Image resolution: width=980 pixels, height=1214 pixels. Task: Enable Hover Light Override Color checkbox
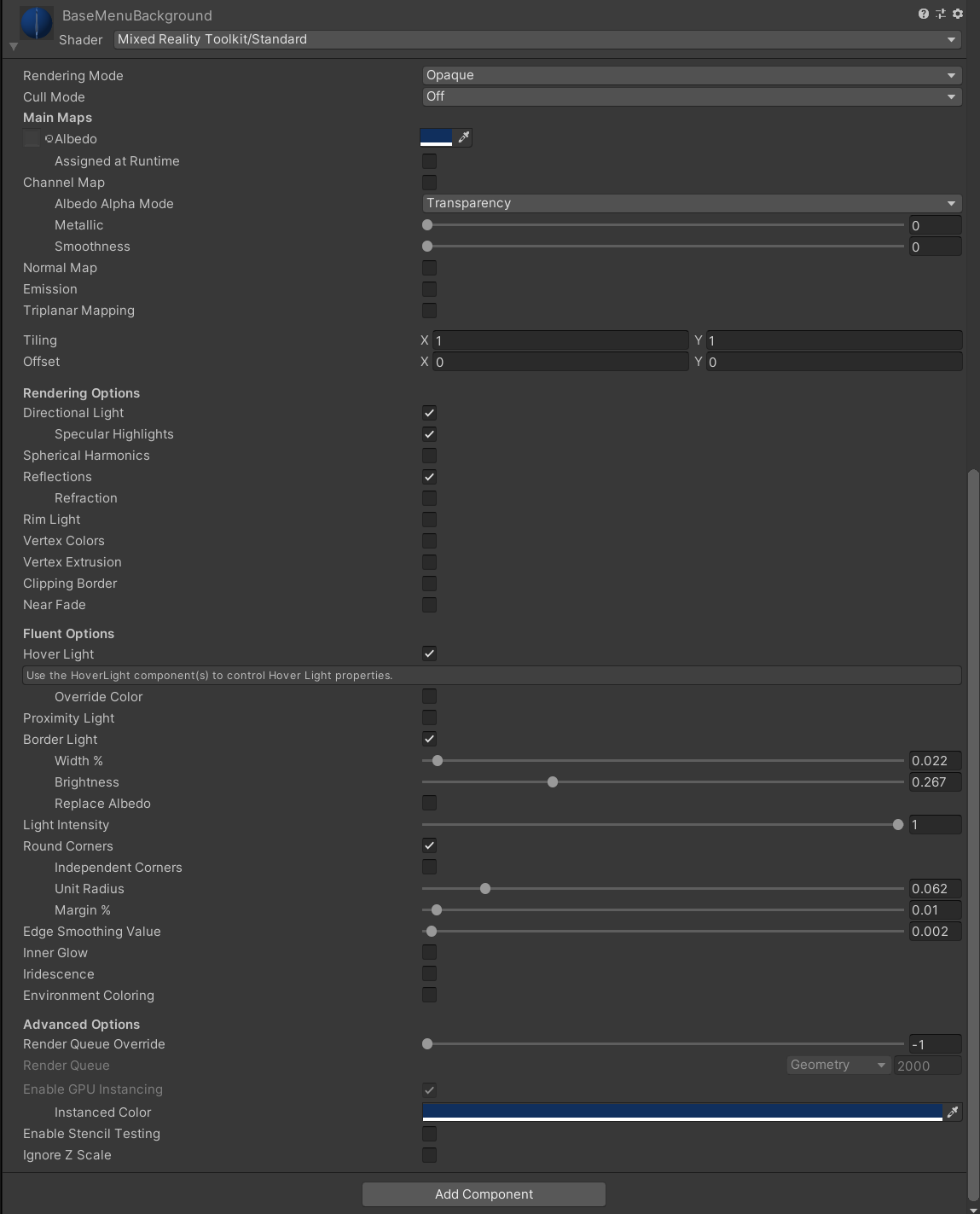429,696
